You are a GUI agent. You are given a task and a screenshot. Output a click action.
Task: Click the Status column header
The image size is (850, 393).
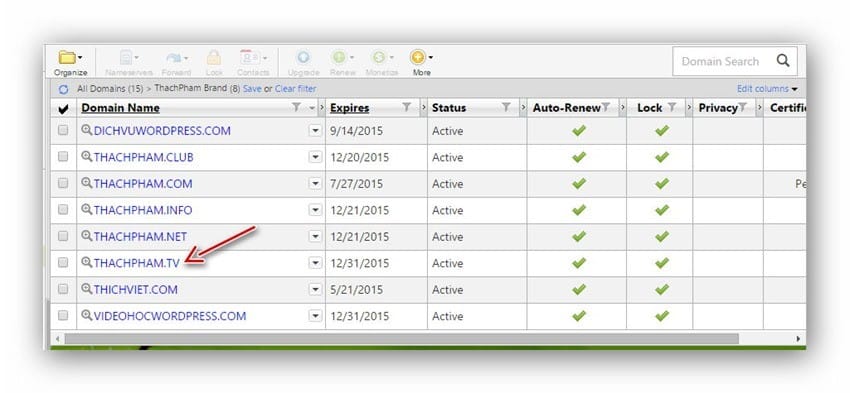point(449,108)
